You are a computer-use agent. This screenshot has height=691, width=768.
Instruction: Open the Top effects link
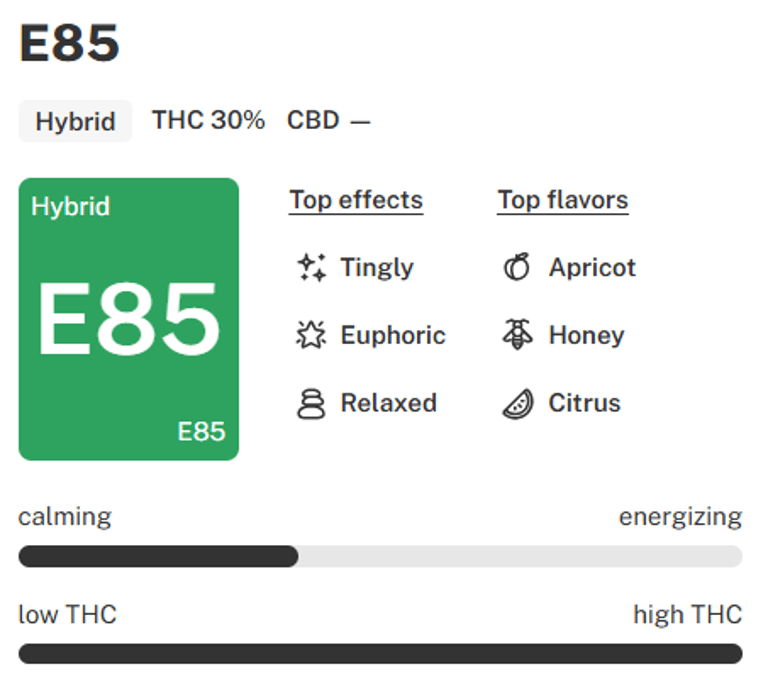(x=356, y=200)
